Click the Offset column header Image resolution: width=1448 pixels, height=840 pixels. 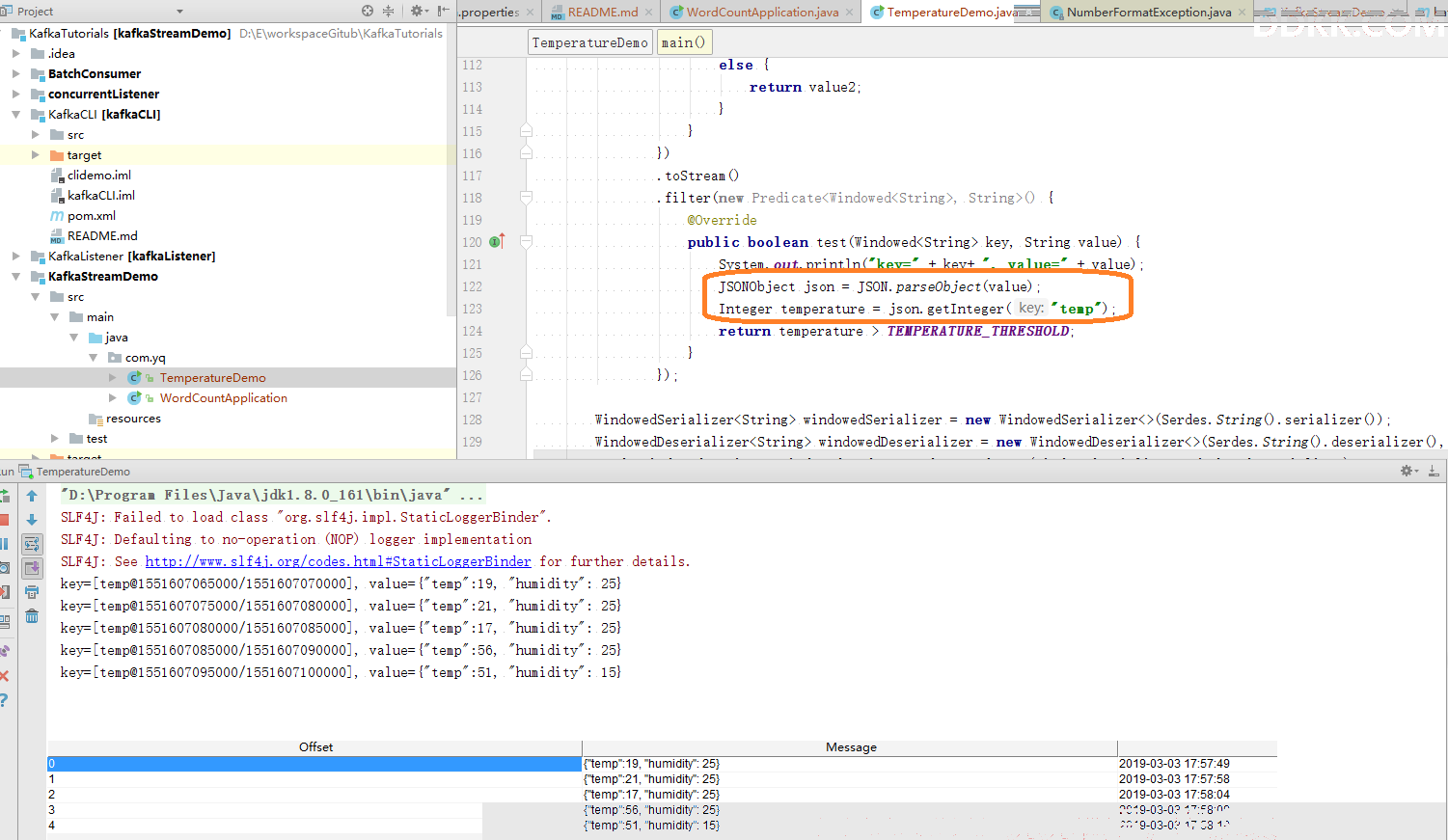[315, 747]
